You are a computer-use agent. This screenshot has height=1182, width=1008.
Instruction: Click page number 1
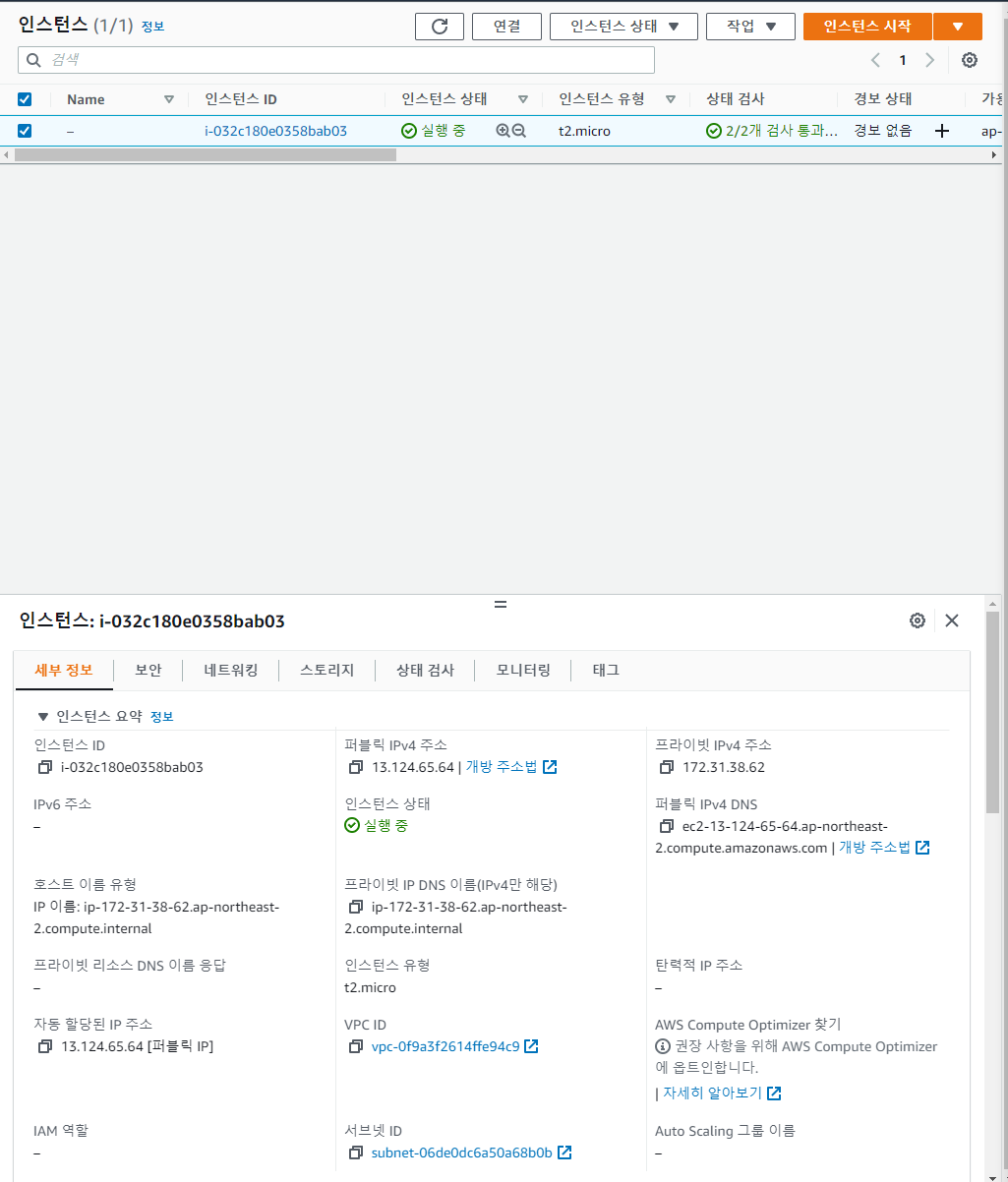903,60
